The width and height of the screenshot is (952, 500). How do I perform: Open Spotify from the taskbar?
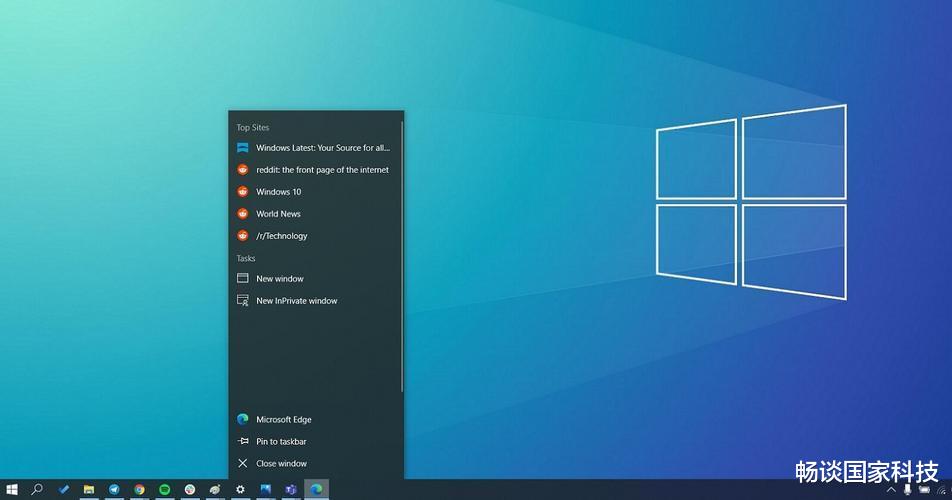pos(165,489)
